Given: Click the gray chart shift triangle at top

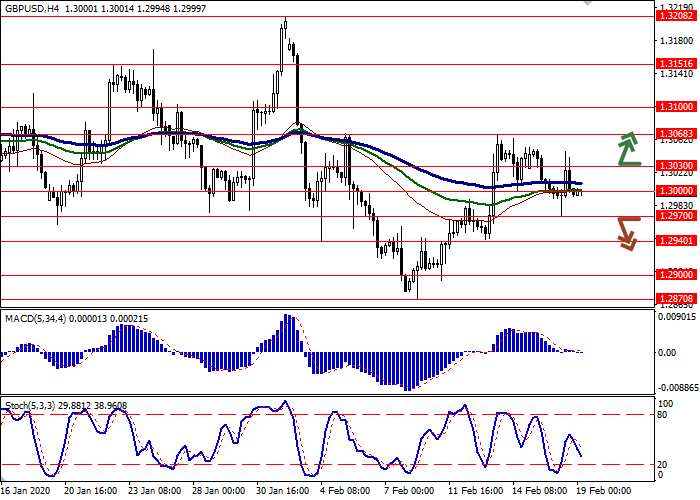Looking at the screenshot, I should click(584, 4).
